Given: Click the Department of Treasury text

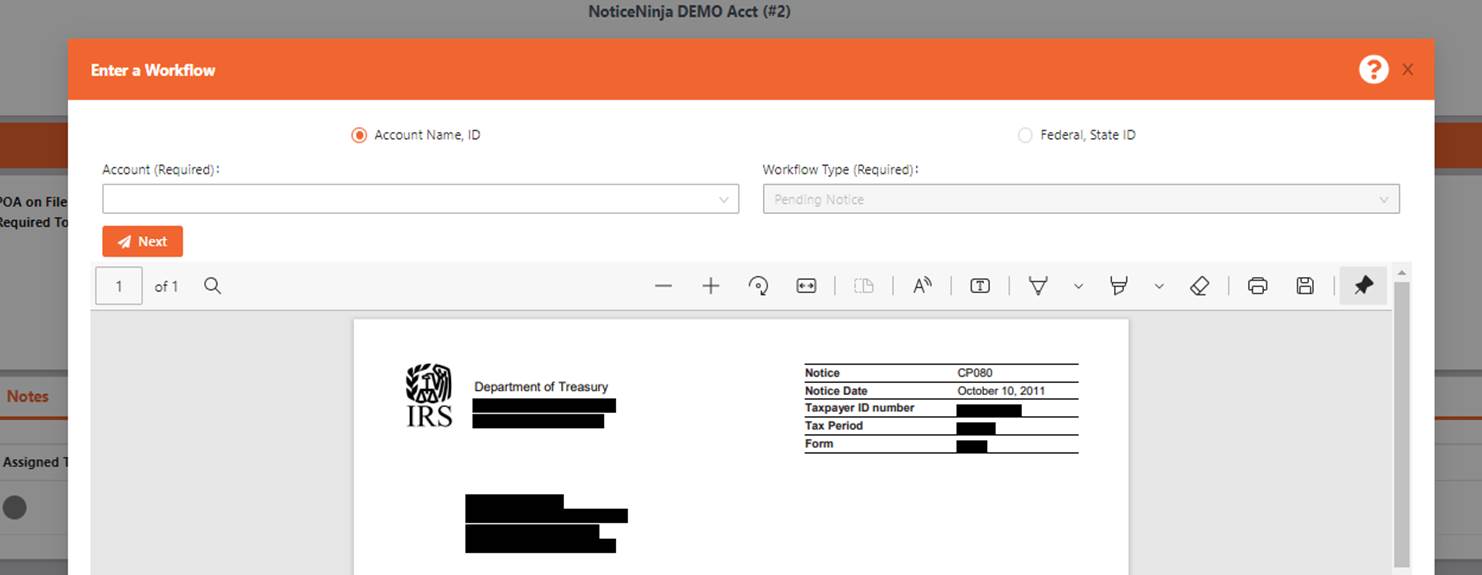Looking at the screenshot, I should (541, 387).
